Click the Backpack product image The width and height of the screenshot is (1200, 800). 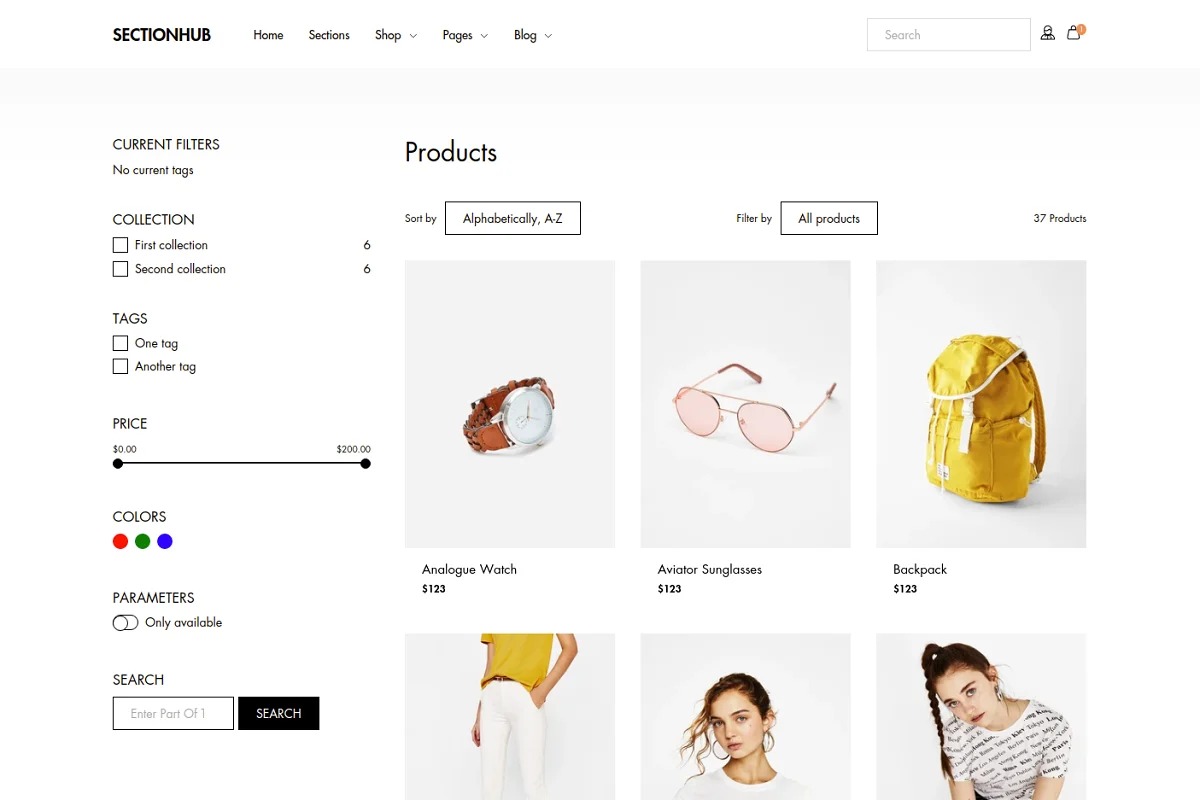[981, 404]
